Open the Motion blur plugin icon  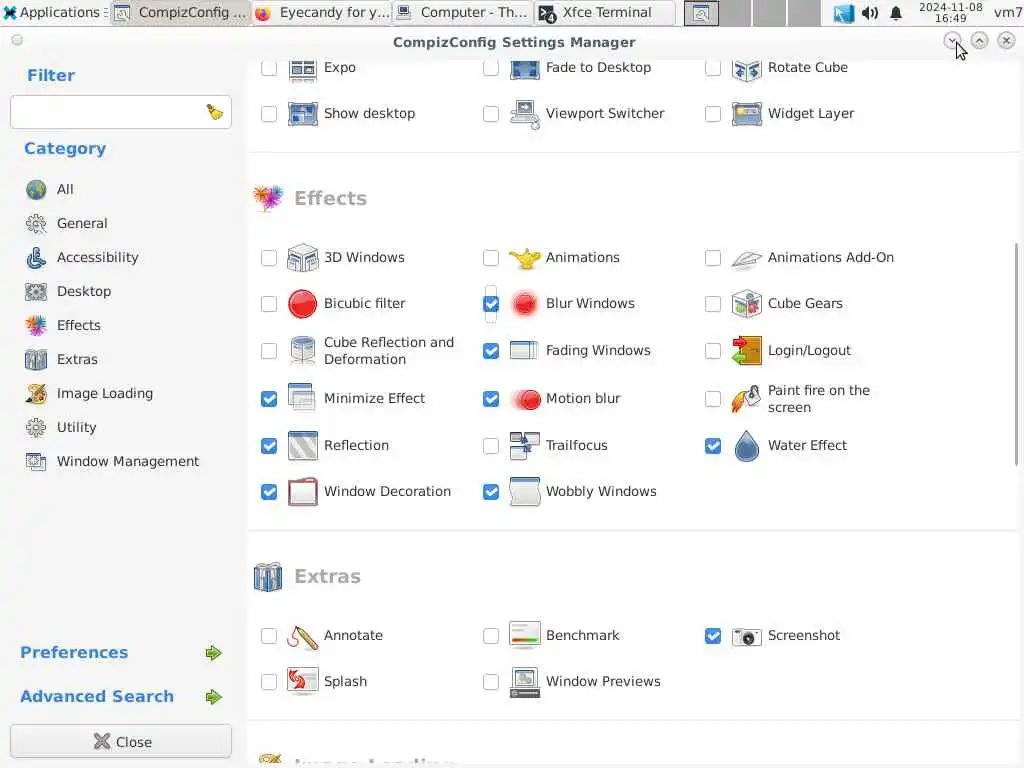tap(526, 398)
